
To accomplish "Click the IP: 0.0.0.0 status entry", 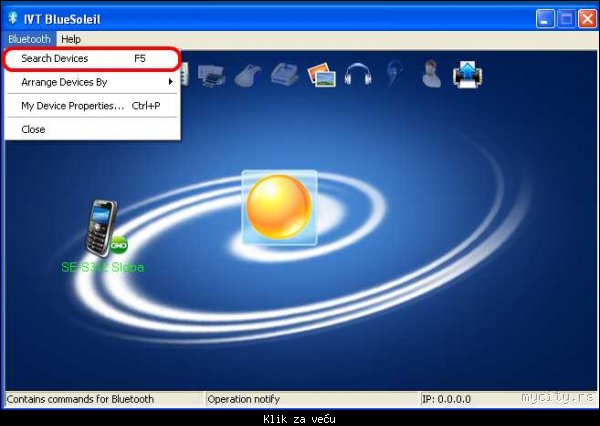I will click(x=446, y=399).
